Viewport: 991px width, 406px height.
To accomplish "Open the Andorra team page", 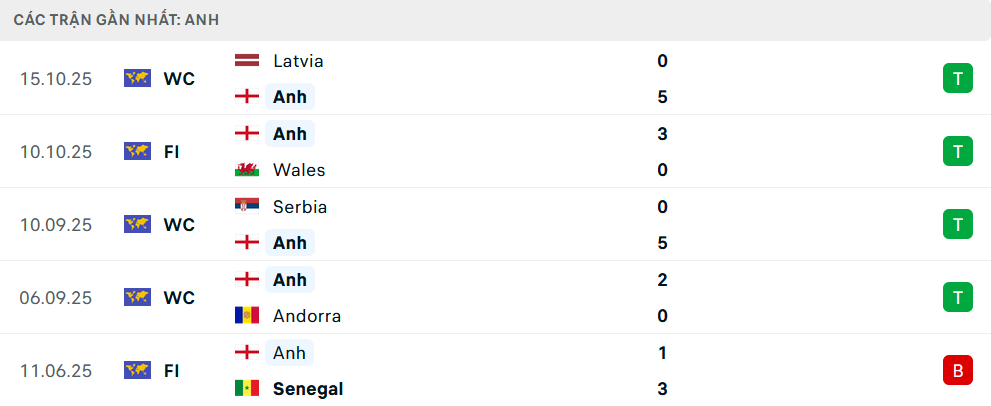I will click(307, 316).
